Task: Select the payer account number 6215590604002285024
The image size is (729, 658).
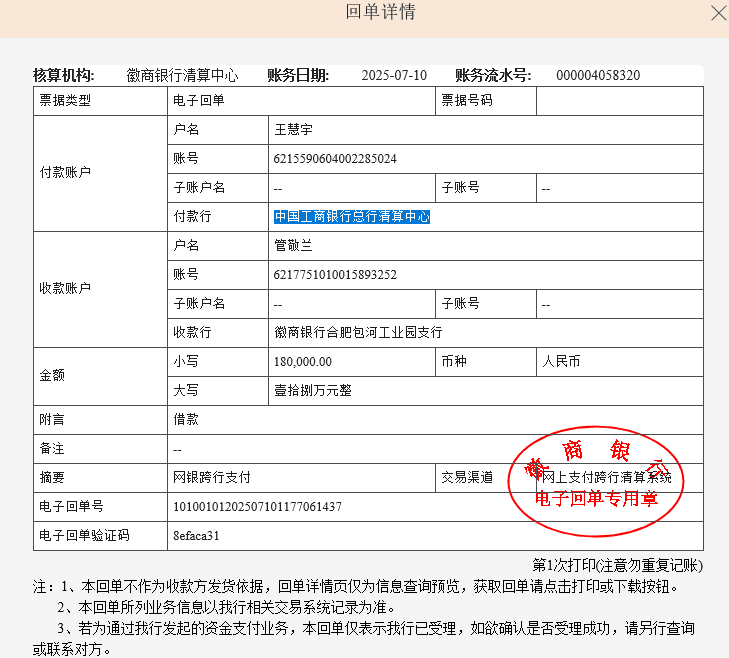Action: click(x=335, y=159)
